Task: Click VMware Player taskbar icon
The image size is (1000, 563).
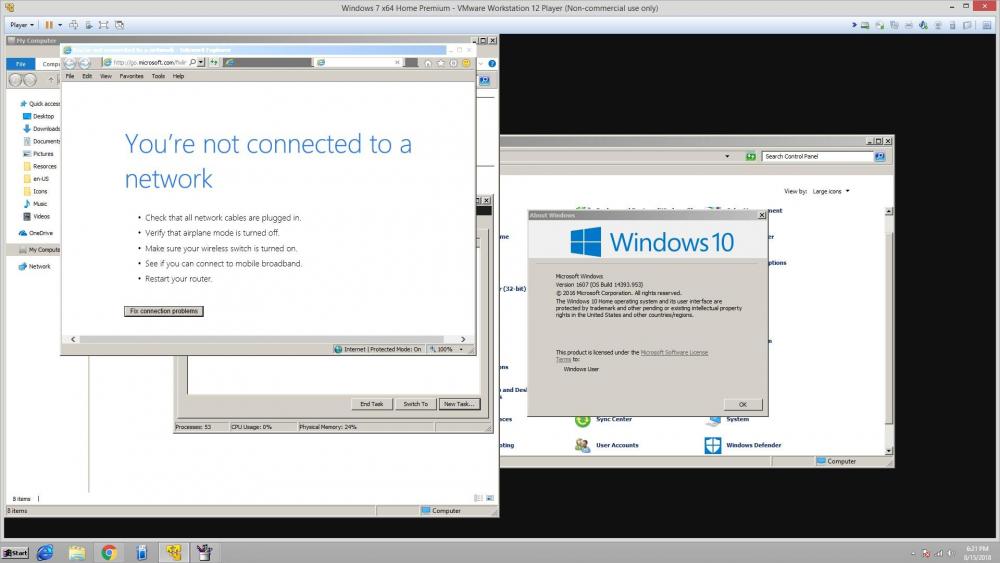Action: 173,553
